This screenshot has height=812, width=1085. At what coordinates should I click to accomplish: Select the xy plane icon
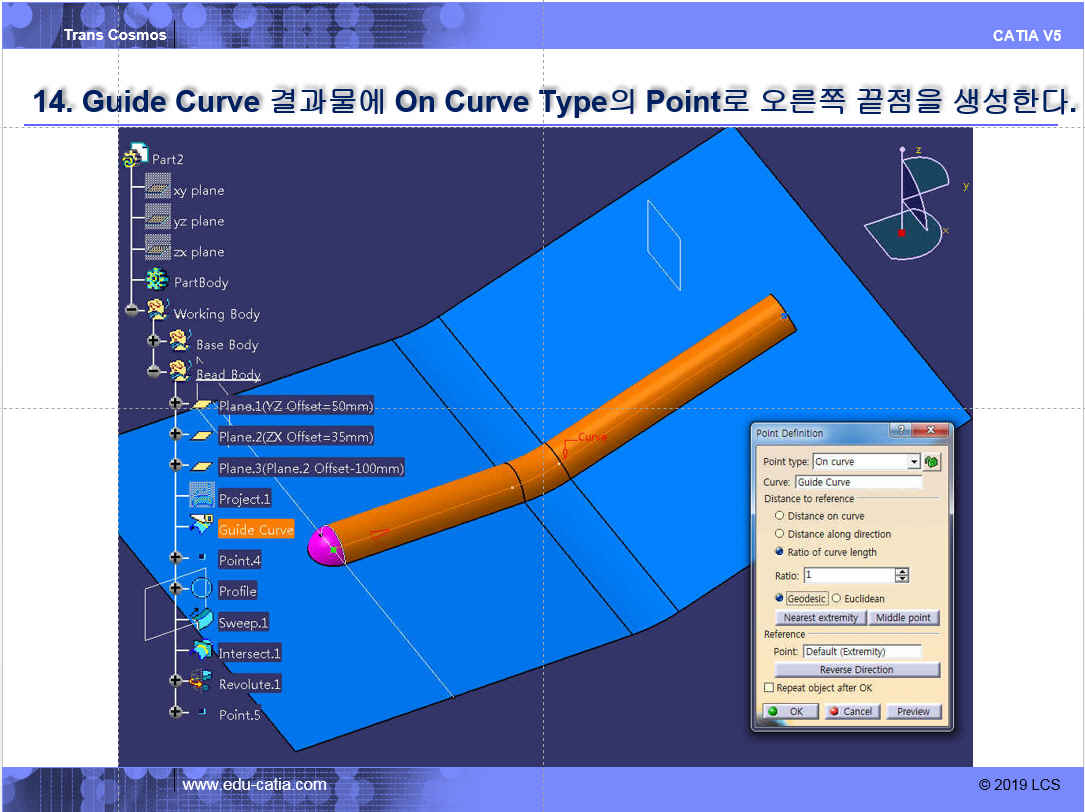pos(157,188)
